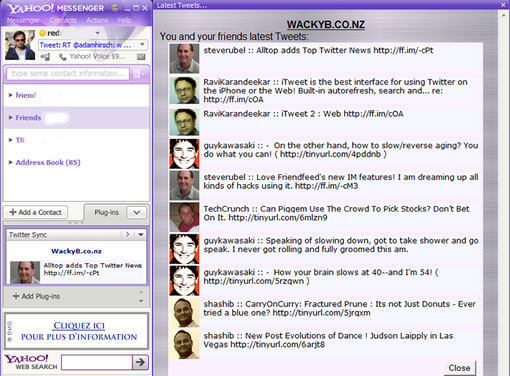This screenshot has height=376, width=510.
Task: Click the 'Can Piqqem Use The Crowd' tweet
Action: [x=336, y=213]
